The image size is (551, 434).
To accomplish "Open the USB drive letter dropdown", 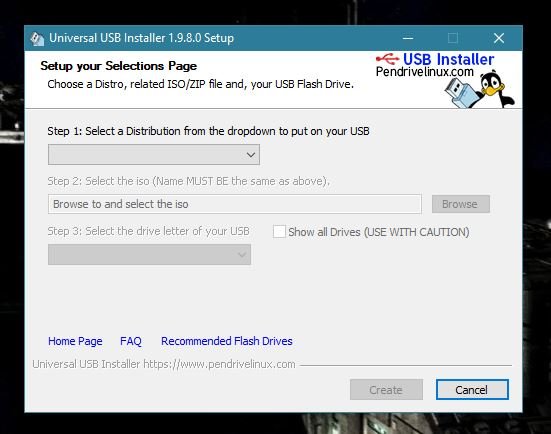I will point(149,254).
